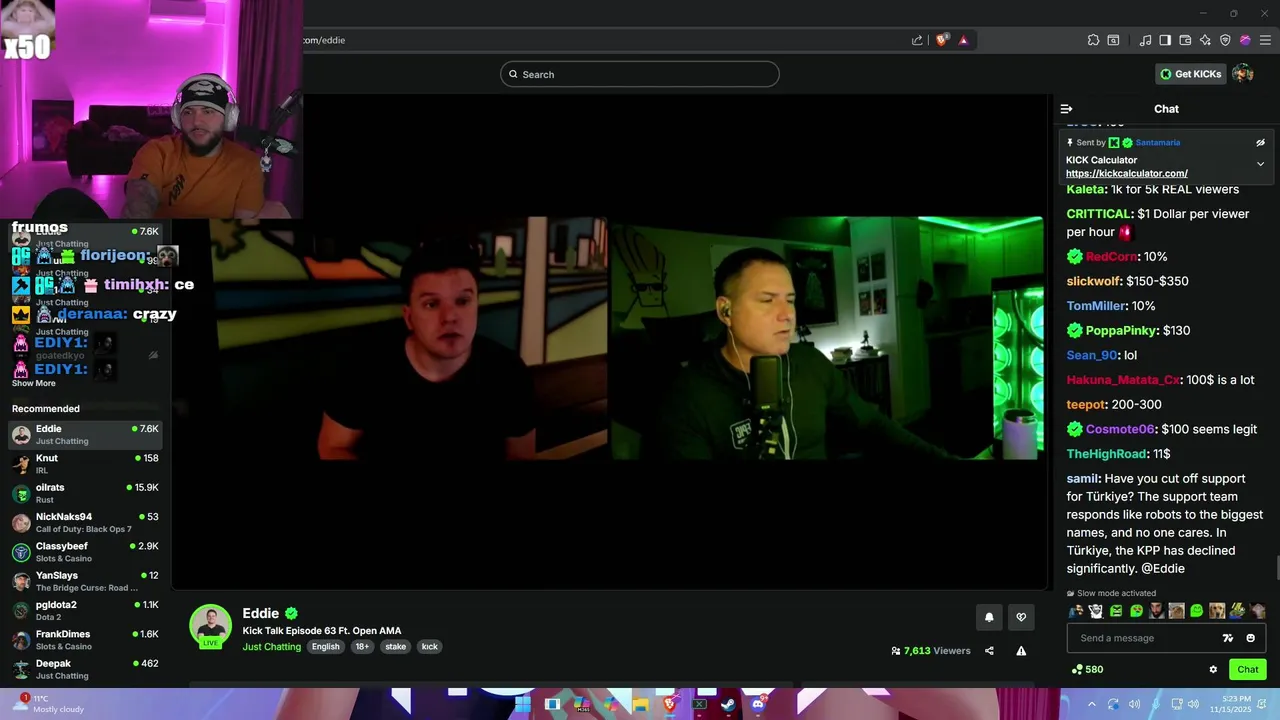Click the Kick search field
Screen dimensions: 1280x720
pos(640,74)
